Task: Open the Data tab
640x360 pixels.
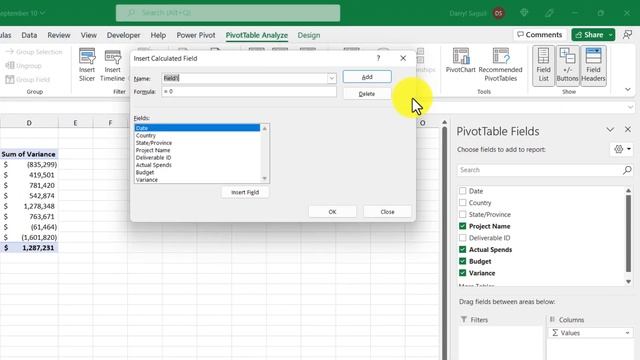Action: (x=29, y=35)
